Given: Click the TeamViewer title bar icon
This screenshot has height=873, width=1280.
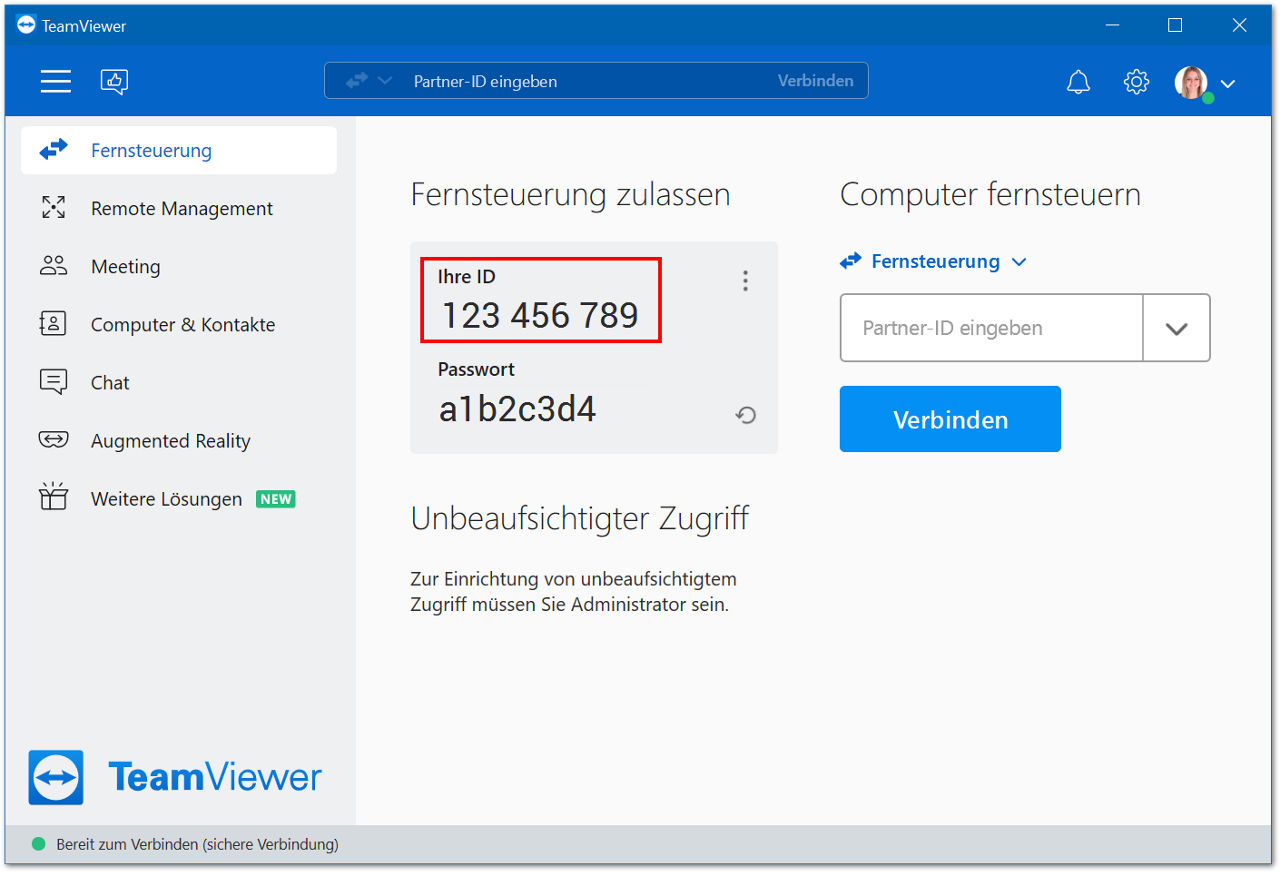Looking at the screenshot, I should pos(26,25).
